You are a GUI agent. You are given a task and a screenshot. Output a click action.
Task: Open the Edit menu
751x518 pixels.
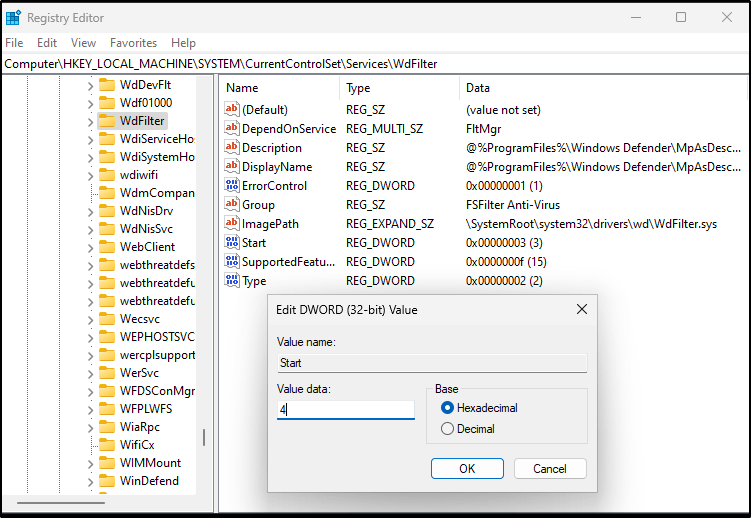coord(47,43)
